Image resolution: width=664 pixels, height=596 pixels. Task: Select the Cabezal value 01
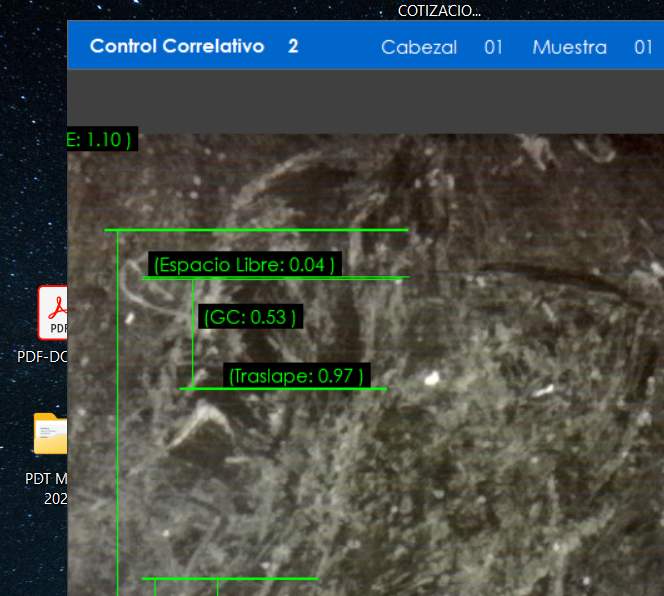point(493,47)
